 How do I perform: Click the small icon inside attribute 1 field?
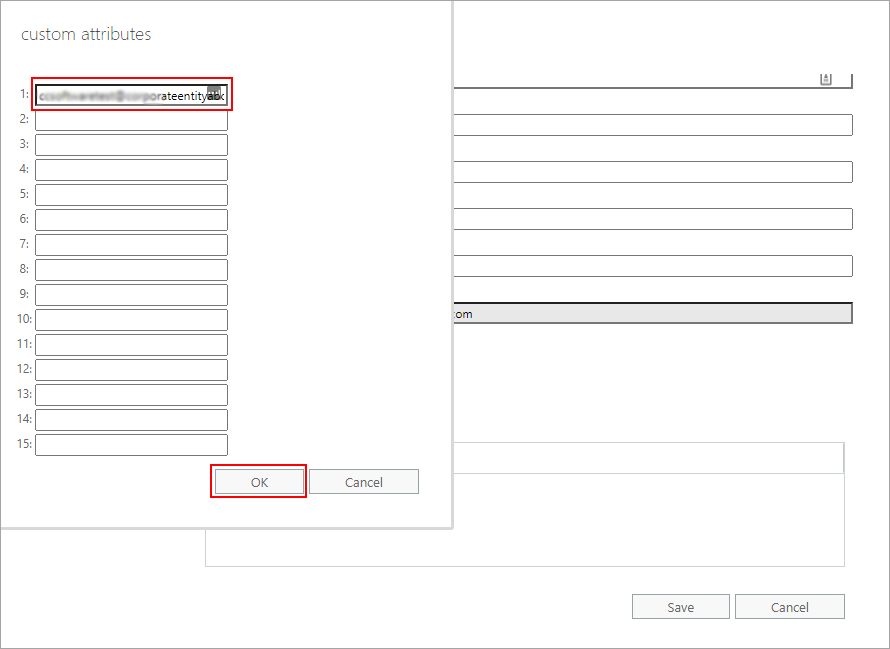pyautogui.click(x=214, y=94)
